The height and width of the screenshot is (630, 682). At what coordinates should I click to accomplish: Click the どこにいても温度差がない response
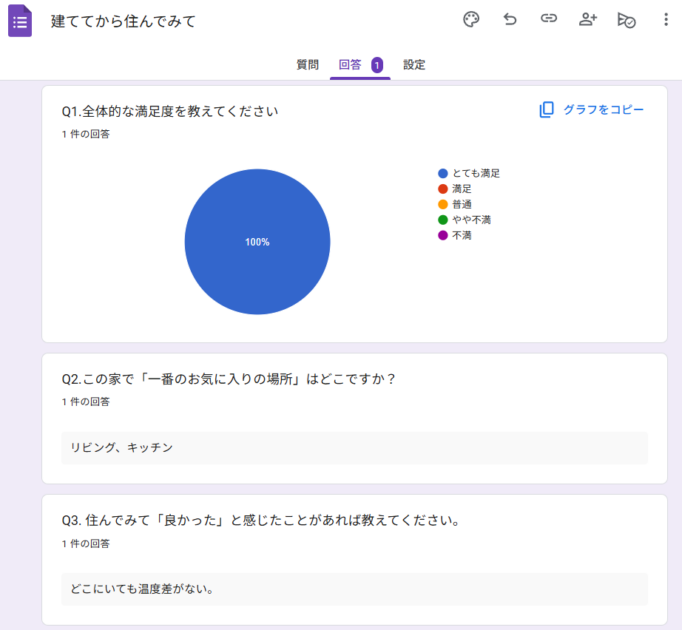pyautogui.click(x=142, y=589)
